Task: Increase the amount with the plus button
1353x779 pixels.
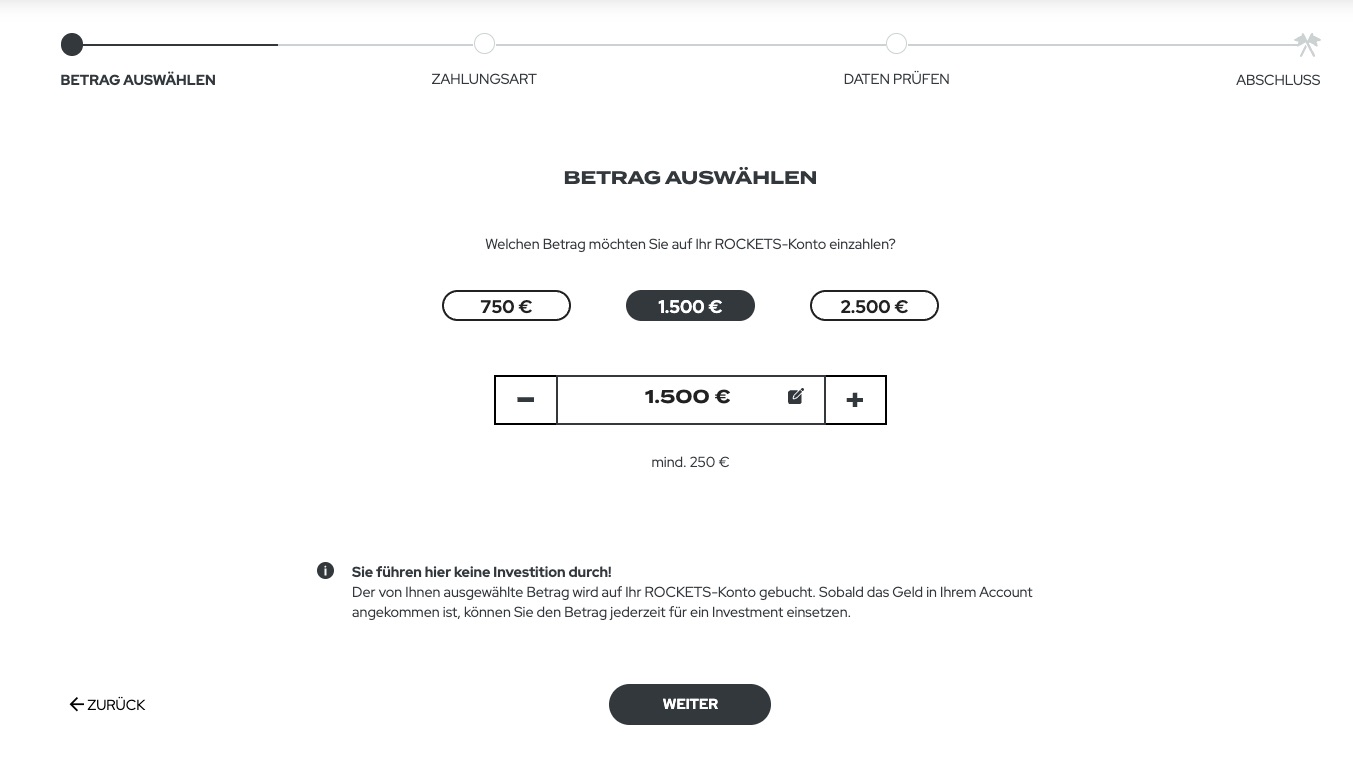Action: pyautogui.click(x=855, y=400)
